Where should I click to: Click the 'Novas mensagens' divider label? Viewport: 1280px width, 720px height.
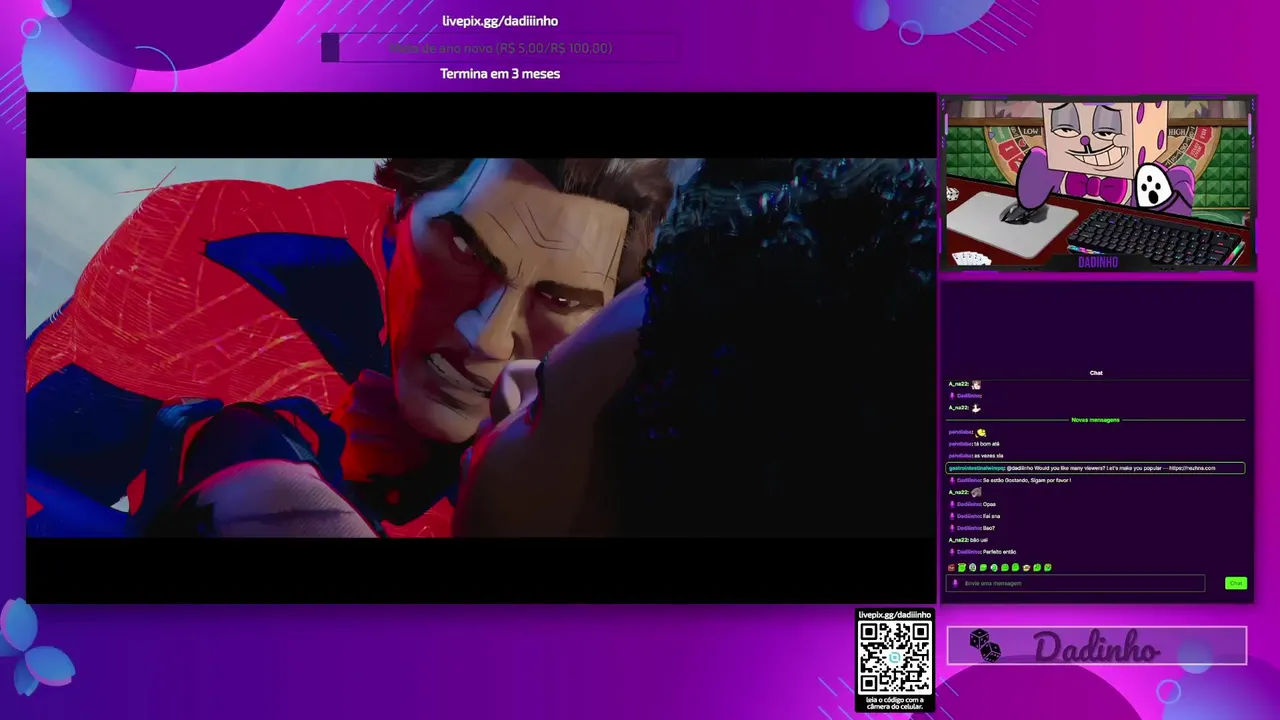1095,420
